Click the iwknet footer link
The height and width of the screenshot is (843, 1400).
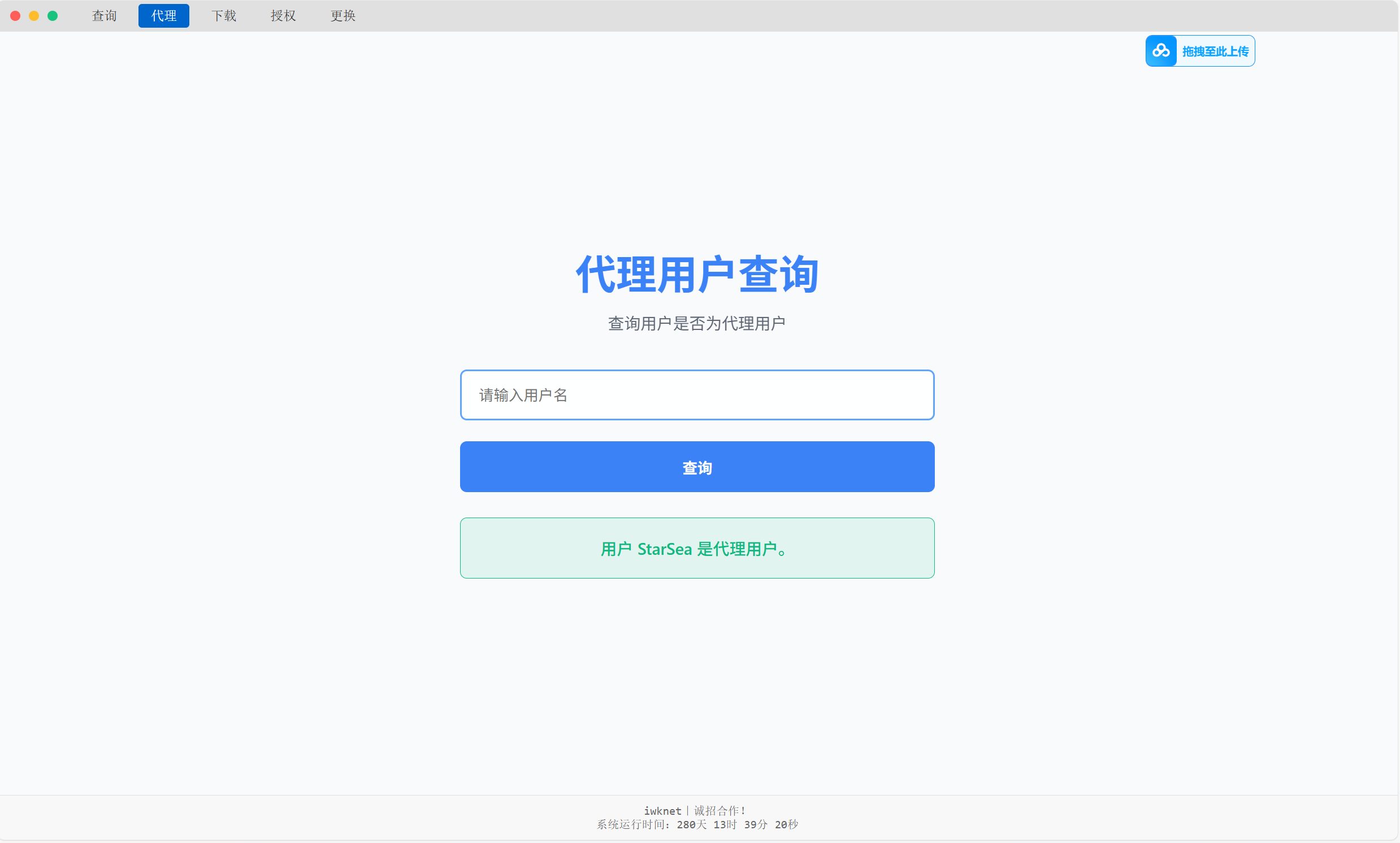[x=662, y=811]
